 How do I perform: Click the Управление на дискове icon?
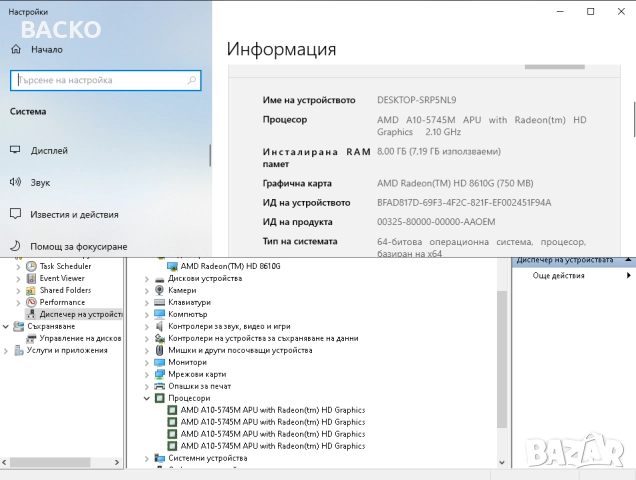click(31, 338)
